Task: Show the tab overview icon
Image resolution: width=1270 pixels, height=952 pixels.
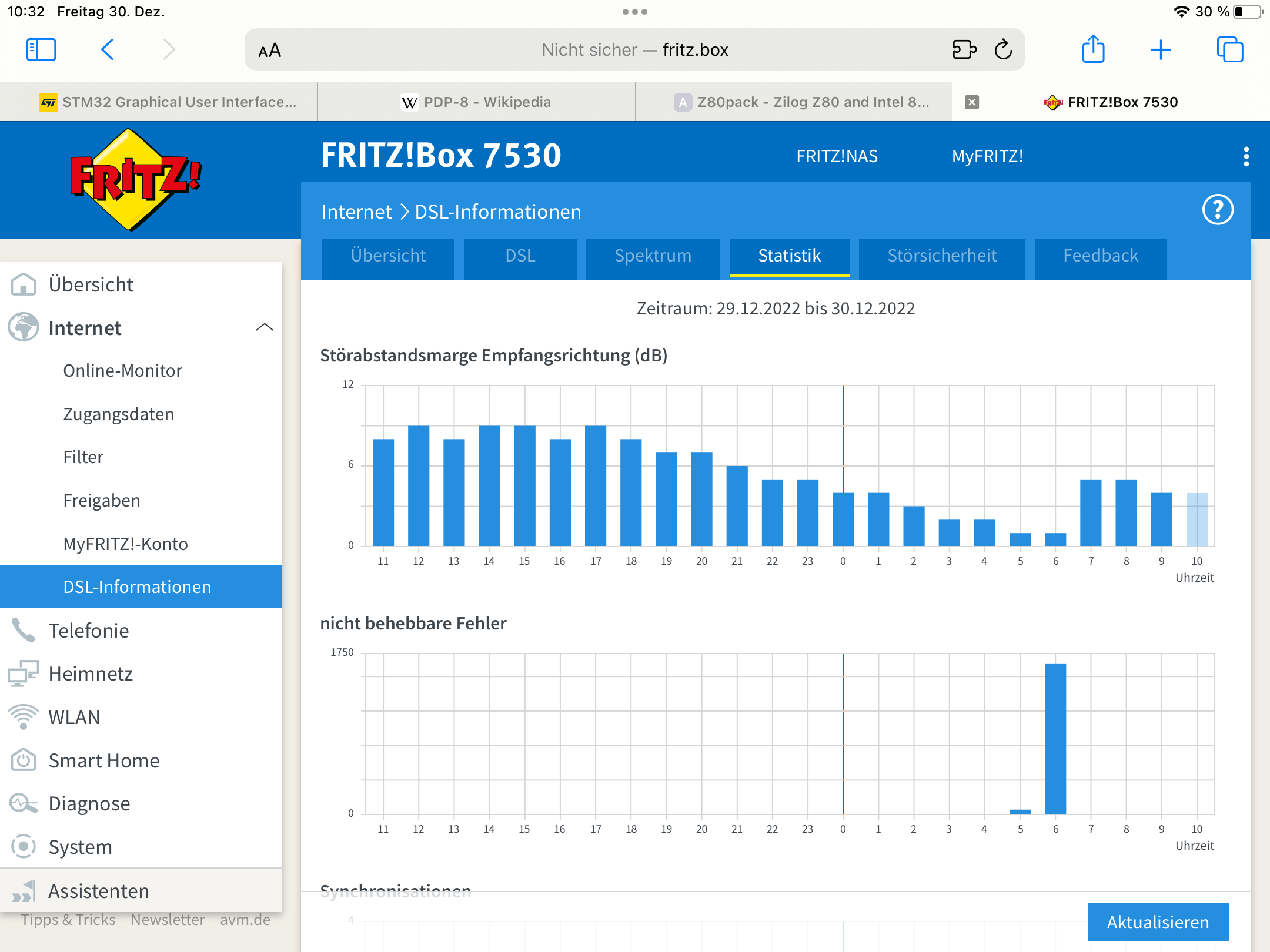Action: click(1229, 50)
